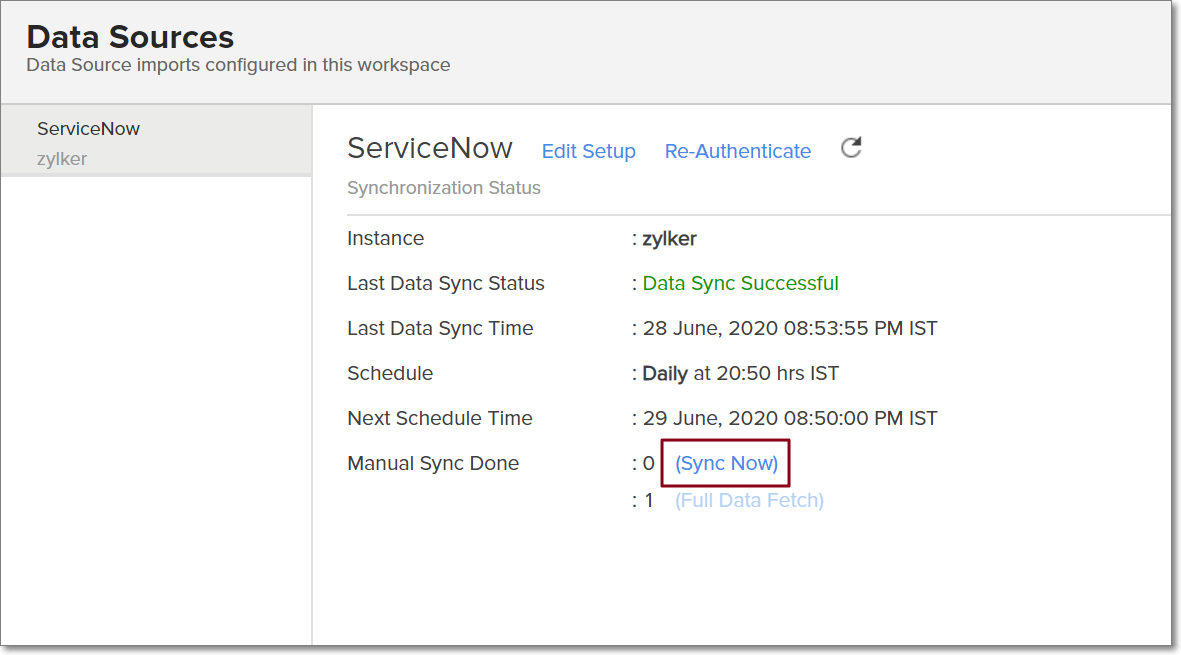Click the Next Schedule Time date value
This screenshot has width=1181, height=655.
[789, 418]
